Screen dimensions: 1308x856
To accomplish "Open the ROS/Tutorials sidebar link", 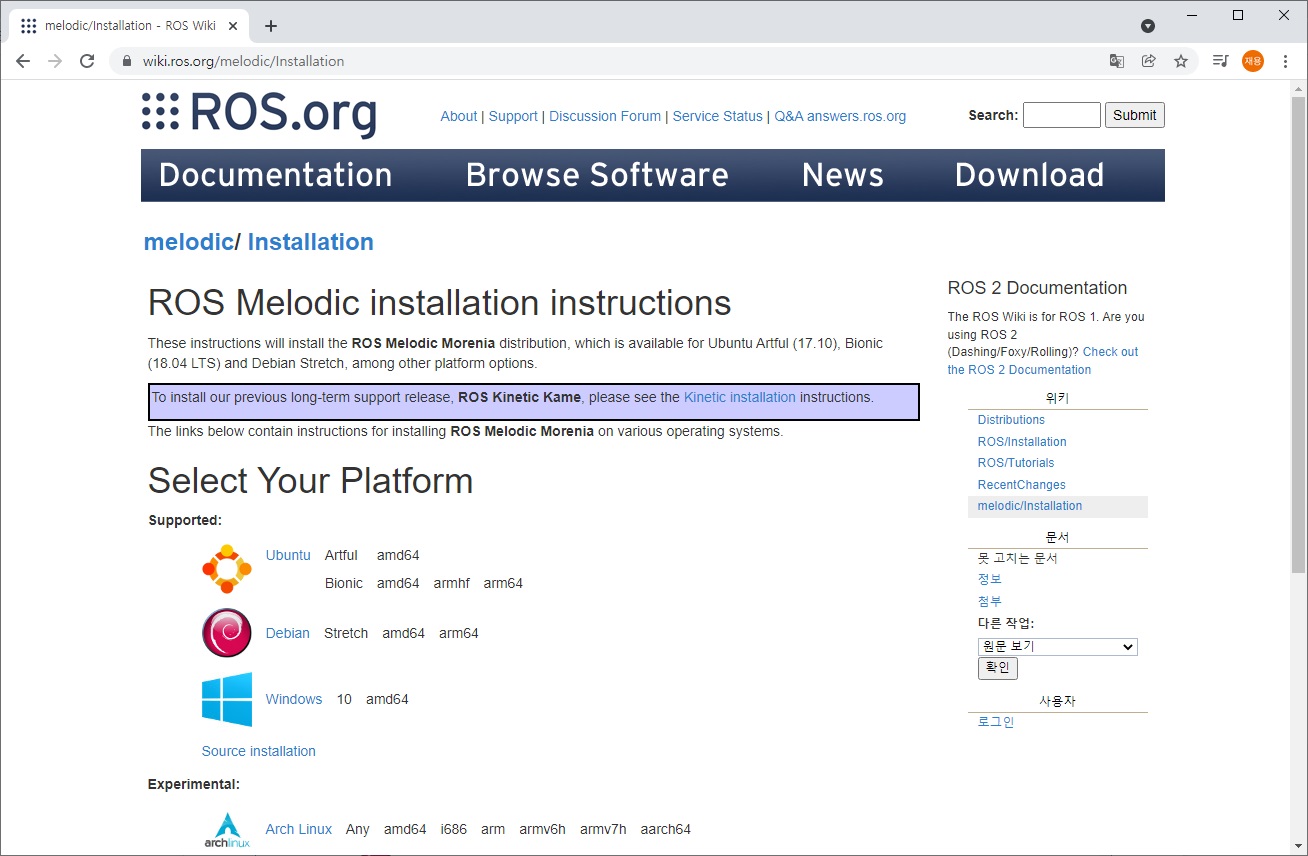I will [x=1016, y=463].
